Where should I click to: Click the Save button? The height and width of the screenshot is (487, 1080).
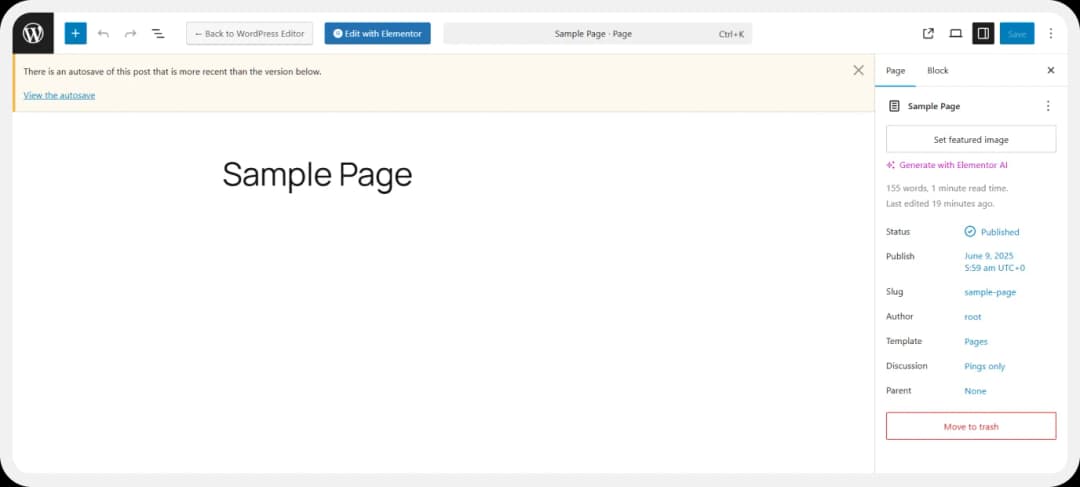click(1017, 33)
